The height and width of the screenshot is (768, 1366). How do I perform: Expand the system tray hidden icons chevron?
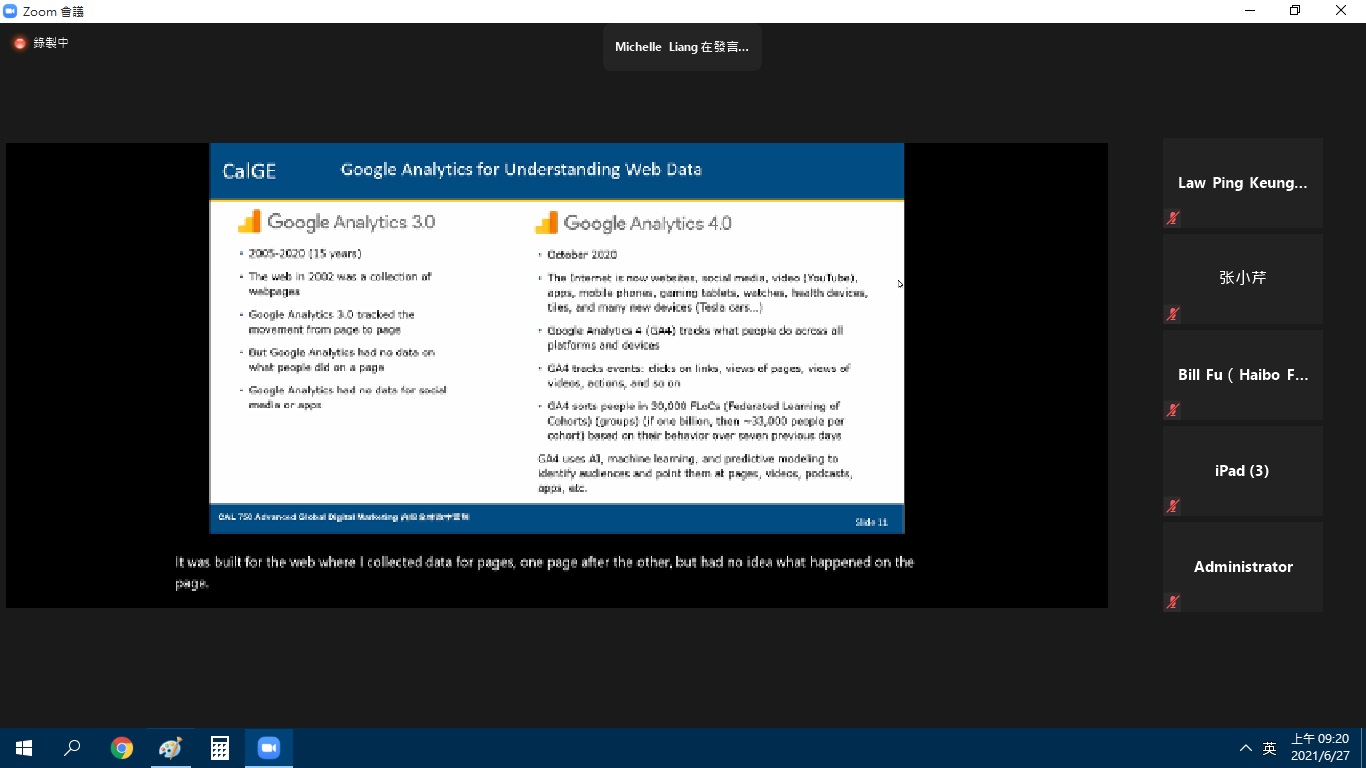pyautogui.click(x=1245, y=748)
